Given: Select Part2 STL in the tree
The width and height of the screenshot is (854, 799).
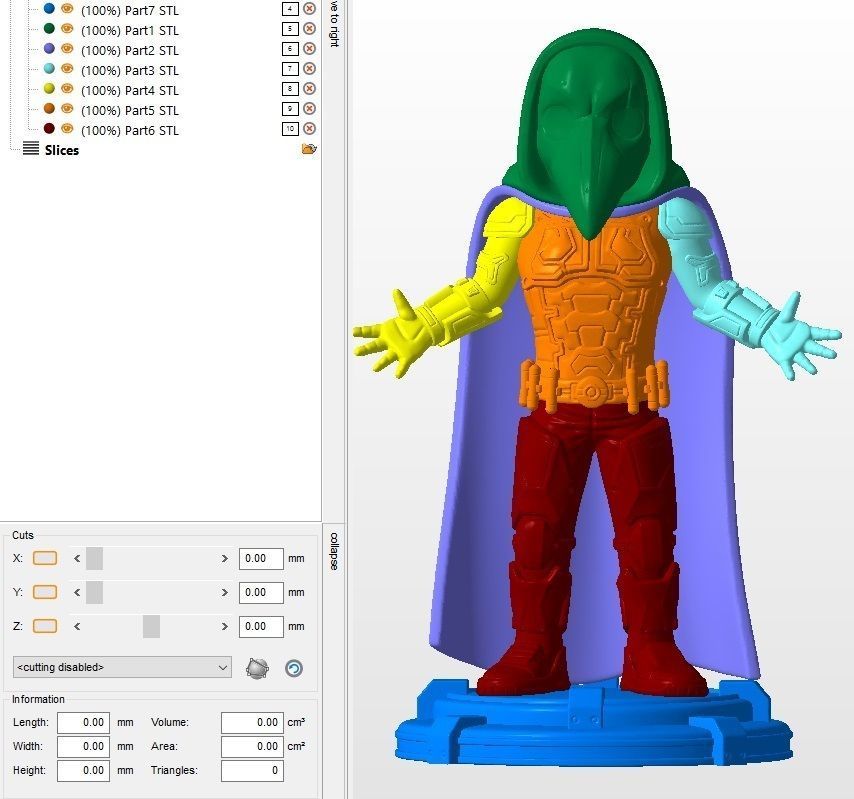Looking at the screenshot, I should (130, 51).
